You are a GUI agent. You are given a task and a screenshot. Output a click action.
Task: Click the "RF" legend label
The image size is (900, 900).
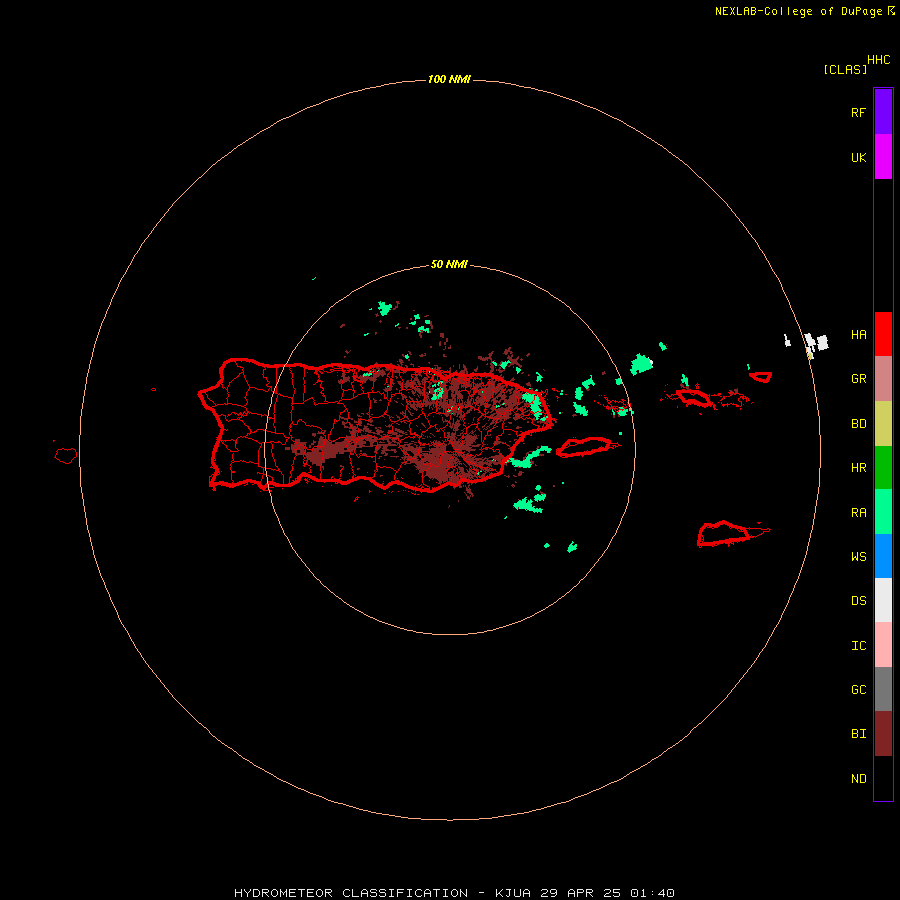pos(858,113)
